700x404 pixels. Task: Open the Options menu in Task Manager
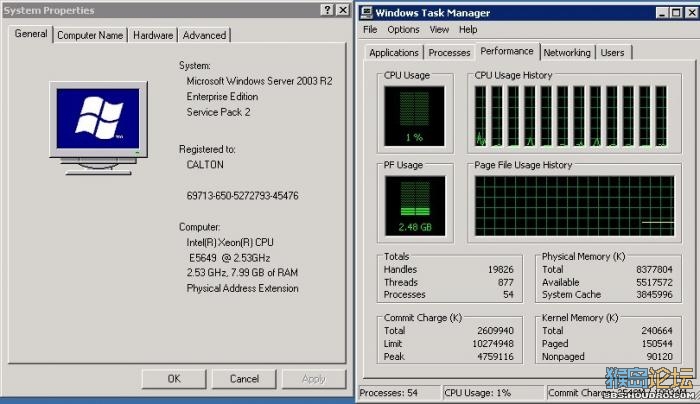pos(403,29)
